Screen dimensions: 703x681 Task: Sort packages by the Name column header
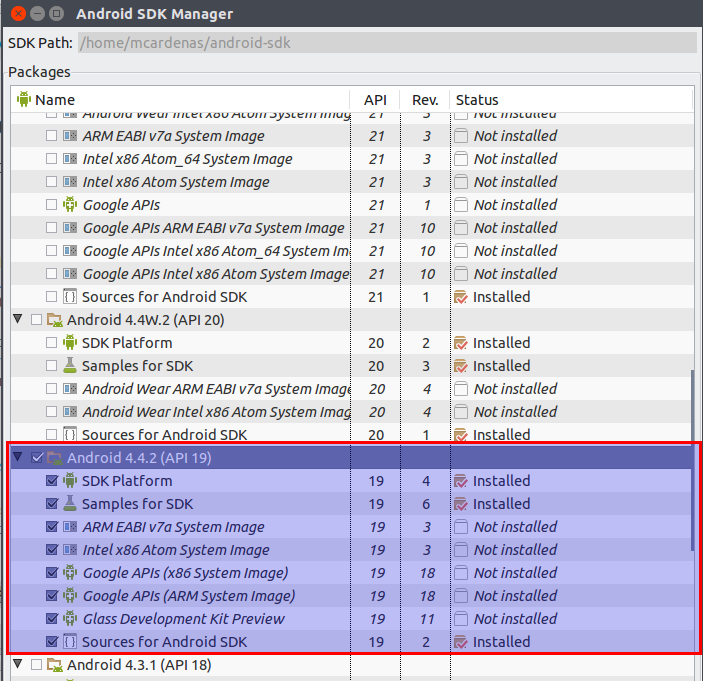[x=181, y=99]
